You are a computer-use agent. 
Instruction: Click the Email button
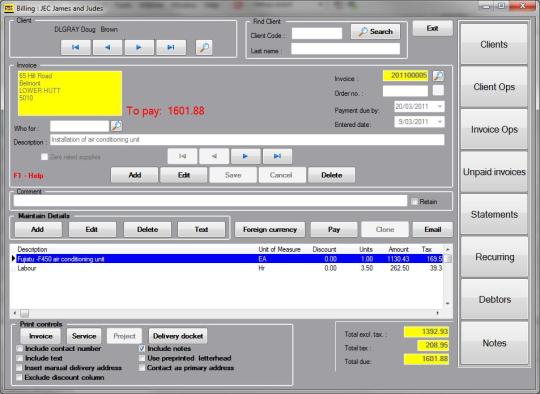click(x=433, y=229)
